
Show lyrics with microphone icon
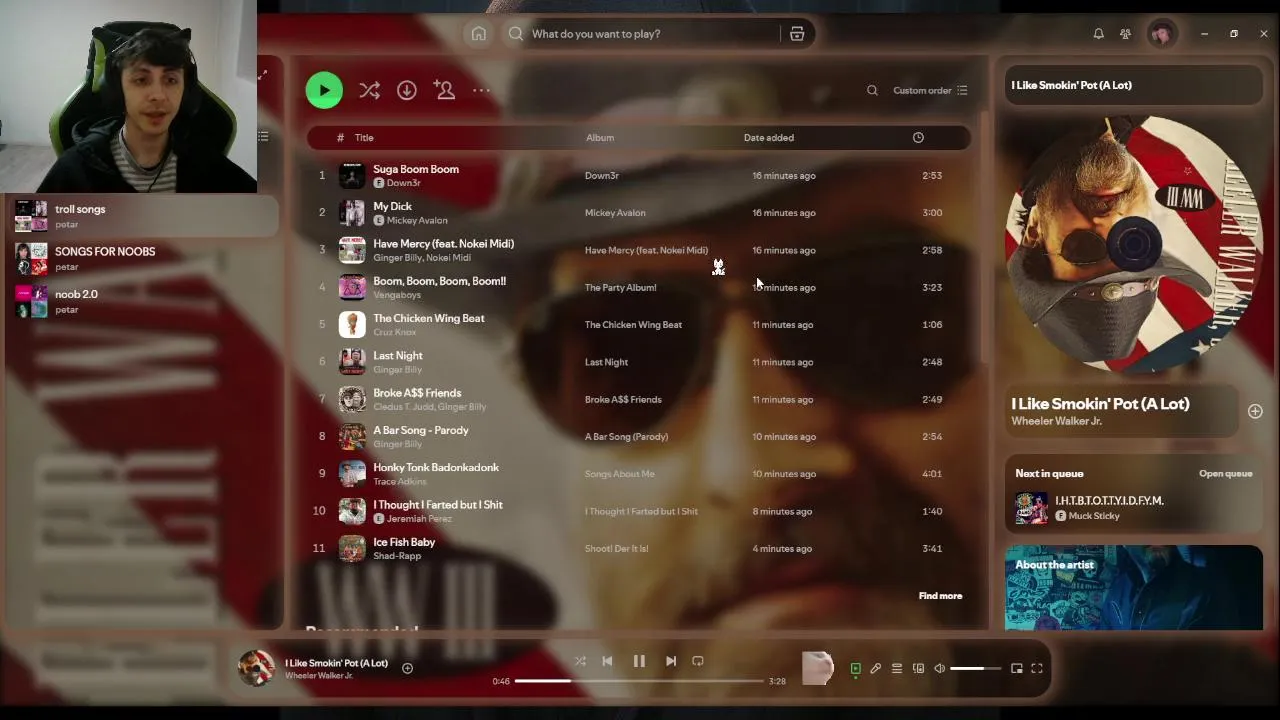(x=876, y=669)
